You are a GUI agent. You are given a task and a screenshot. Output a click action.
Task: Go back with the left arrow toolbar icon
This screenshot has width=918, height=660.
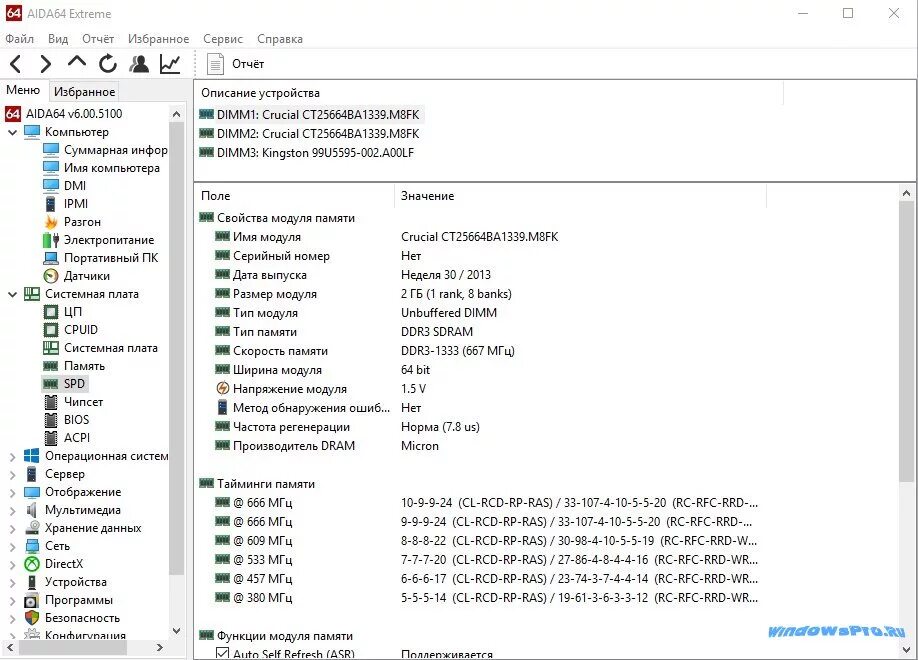[x=16, y=63]
